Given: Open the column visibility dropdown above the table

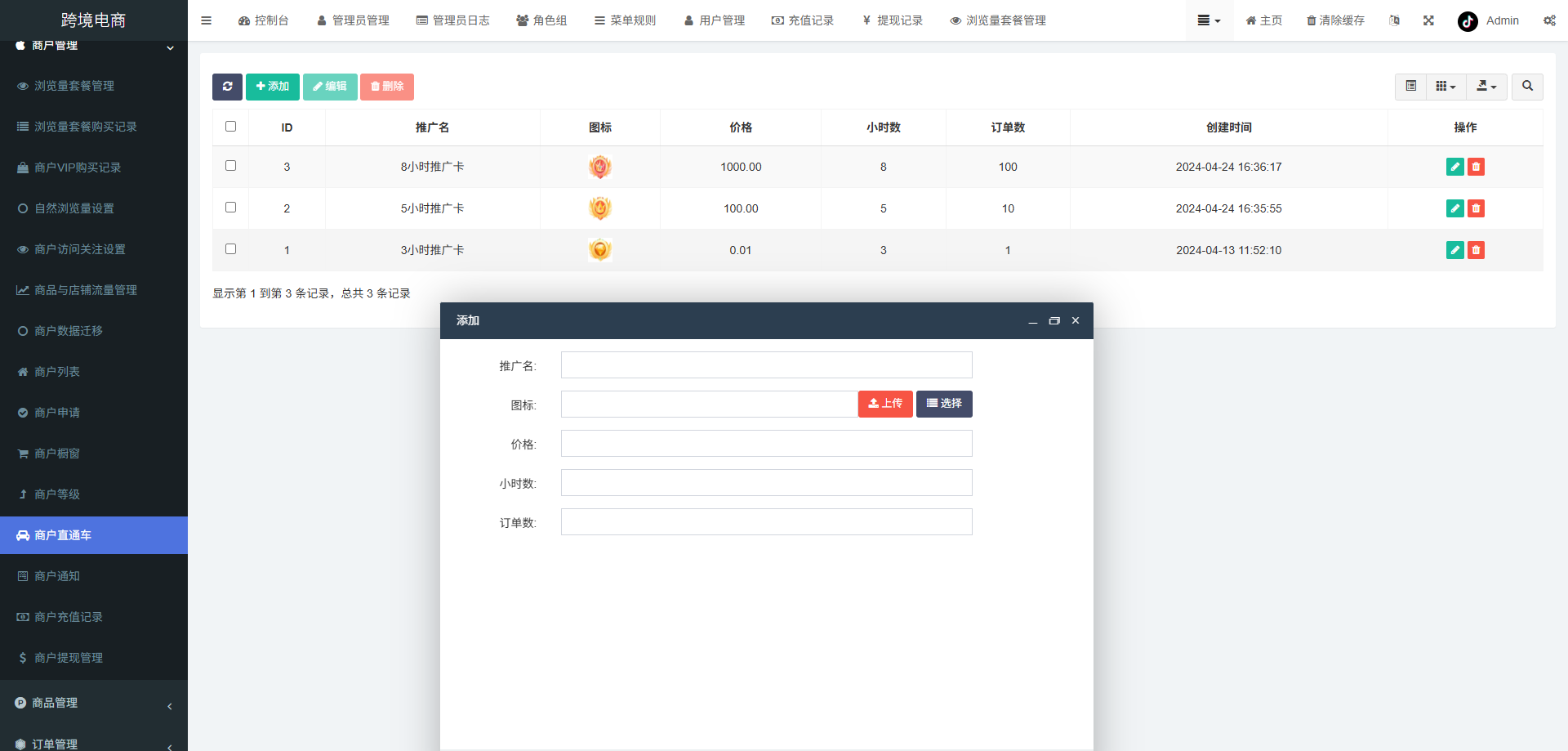Looking at the screenshot, I should (x=1445, y=87).
